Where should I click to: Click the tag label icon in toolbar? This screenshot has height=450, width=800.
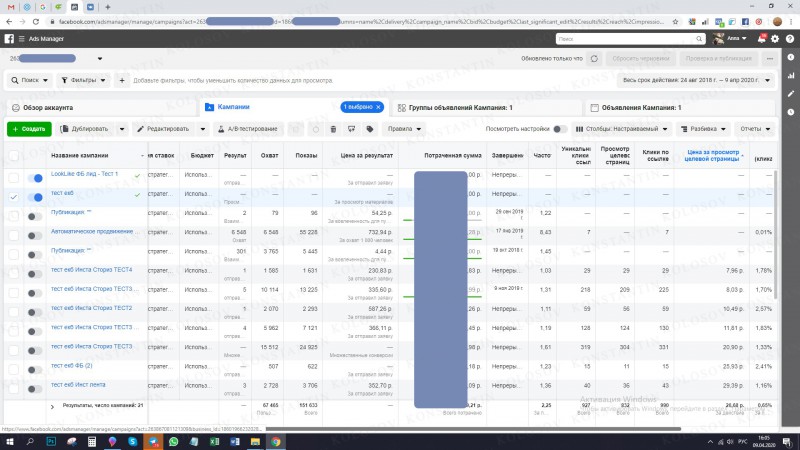370,129
